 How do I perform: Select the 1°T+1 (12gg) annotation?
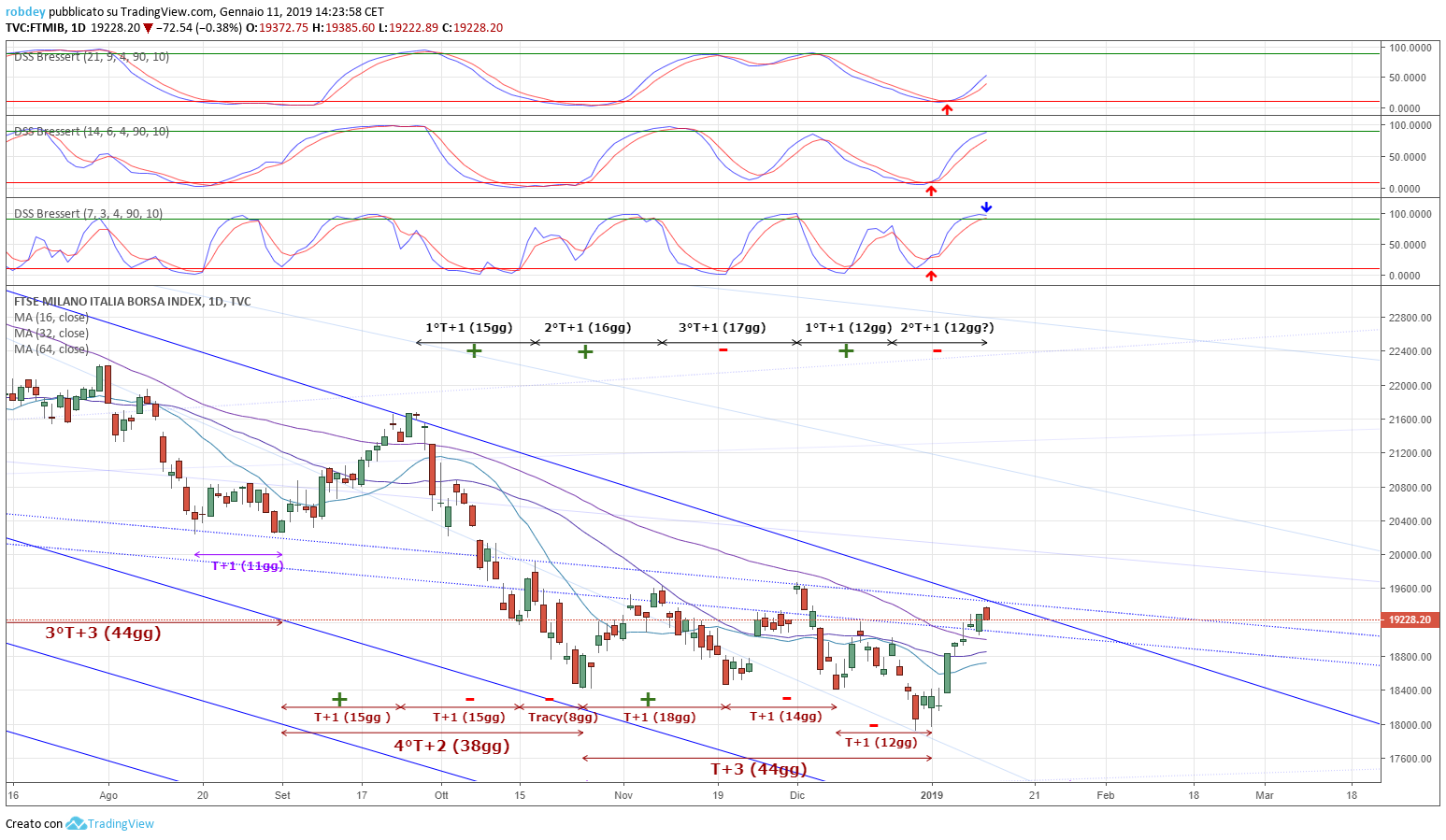pyautogui.click(x=849, y=328)
